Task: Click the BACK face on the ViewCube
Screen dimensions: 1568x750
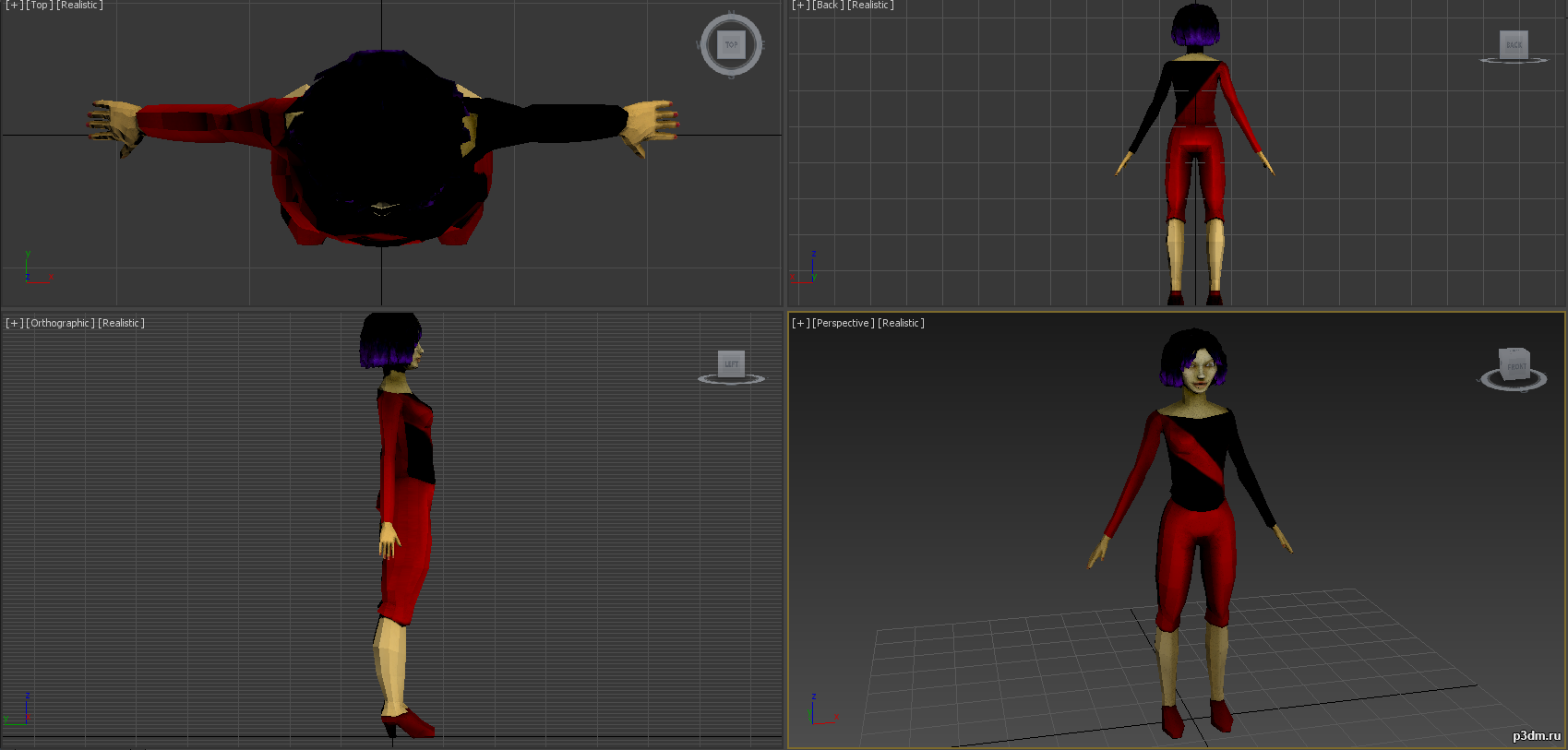Action: pos(1514,43)
